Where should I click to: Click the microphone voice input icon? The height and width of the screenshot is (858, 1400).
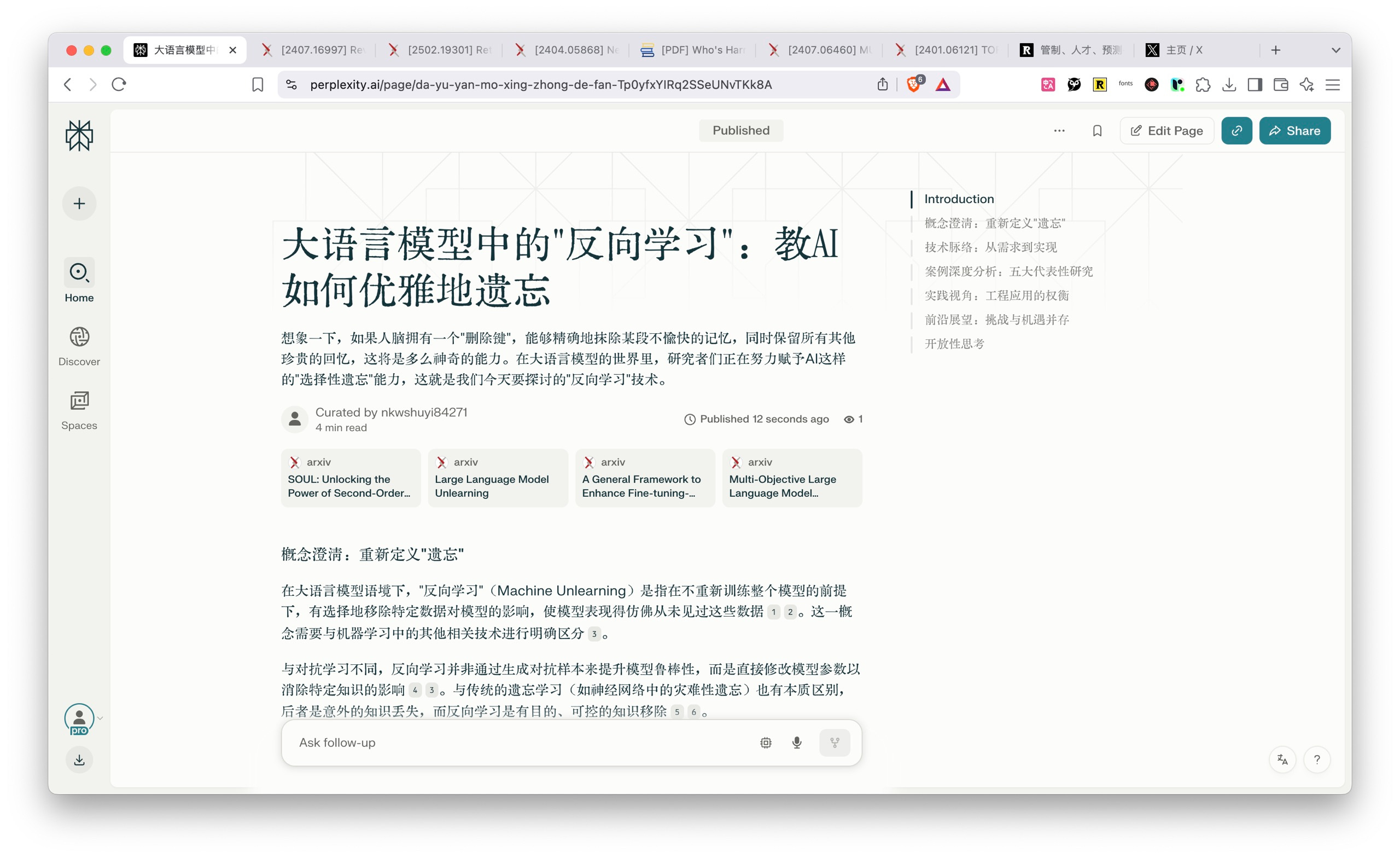pos(797,743)
